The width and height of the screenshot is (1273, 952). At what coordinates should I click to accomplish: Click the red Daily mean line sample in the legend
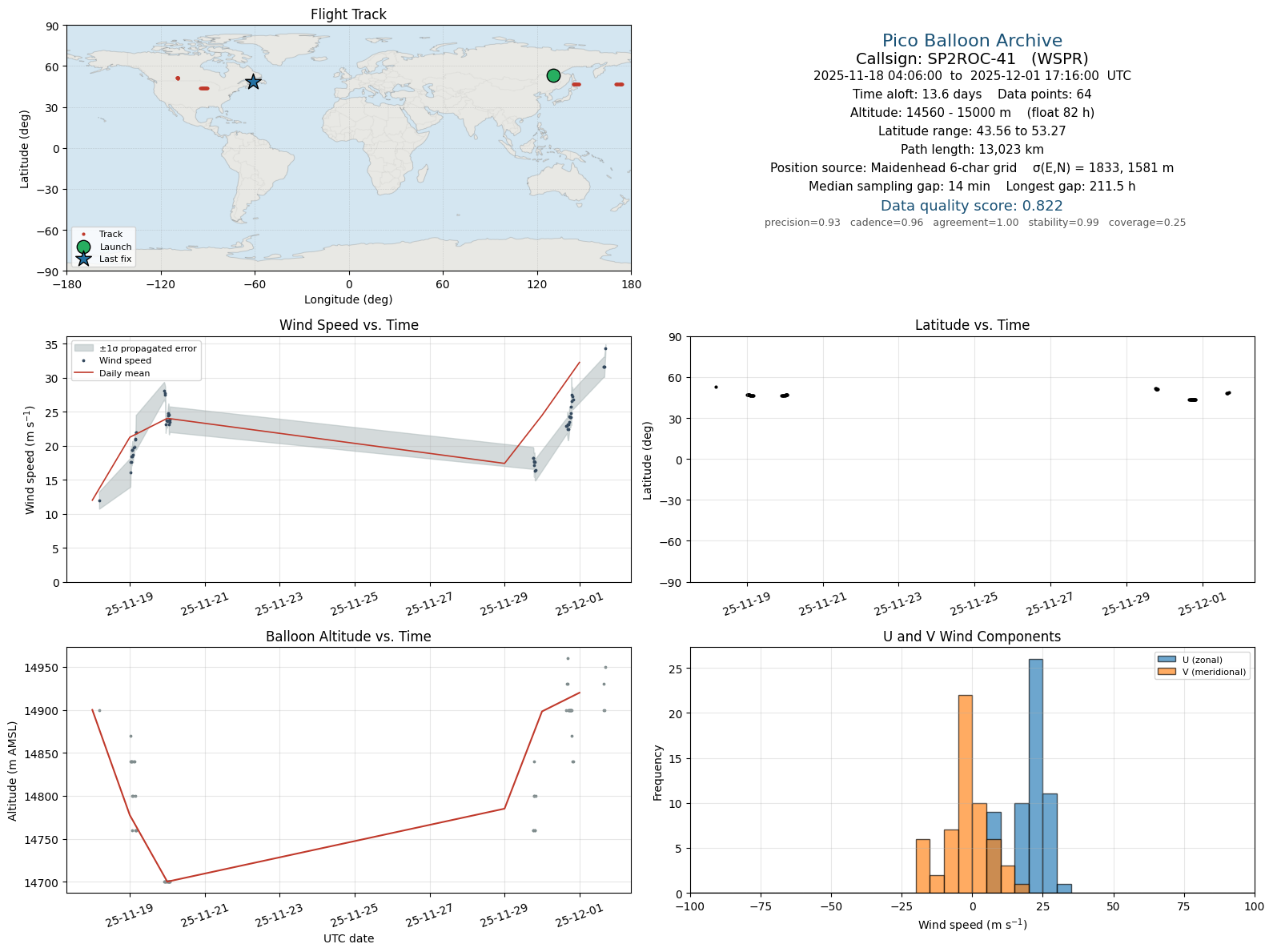[x=84, y=373]
